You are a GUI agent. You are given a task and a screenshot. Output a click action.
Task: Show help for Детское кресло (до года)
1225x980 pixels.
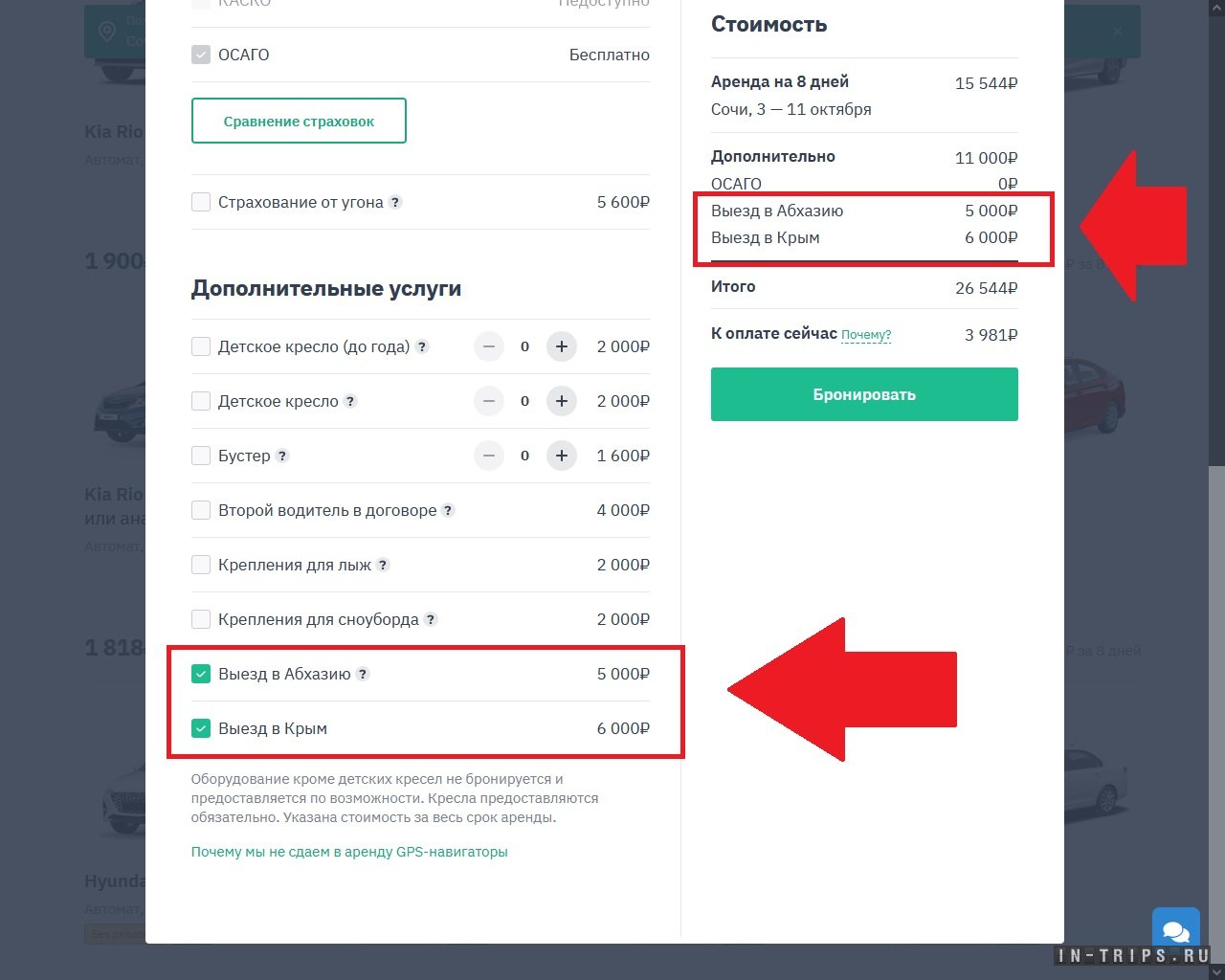(x=422, y=346)
